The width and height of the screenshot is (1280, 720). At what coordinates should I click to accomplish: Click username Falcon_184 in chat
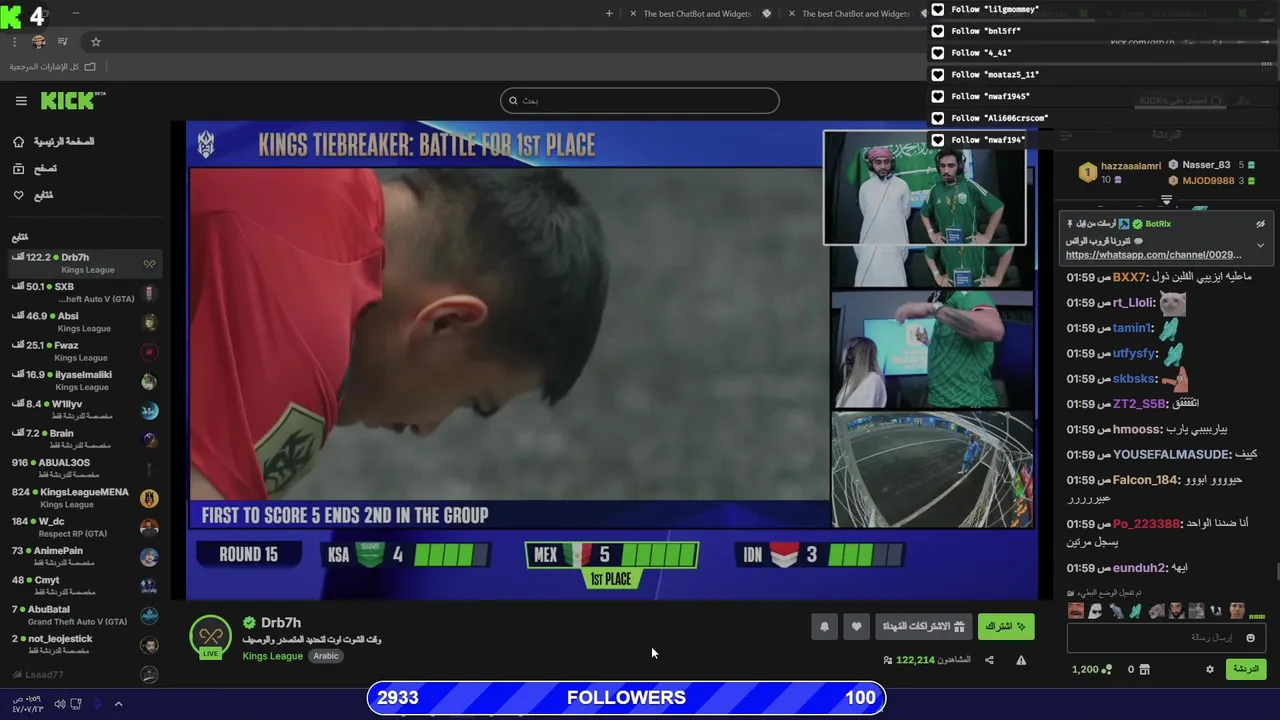pyautogui.click(x=1145, y=480)
